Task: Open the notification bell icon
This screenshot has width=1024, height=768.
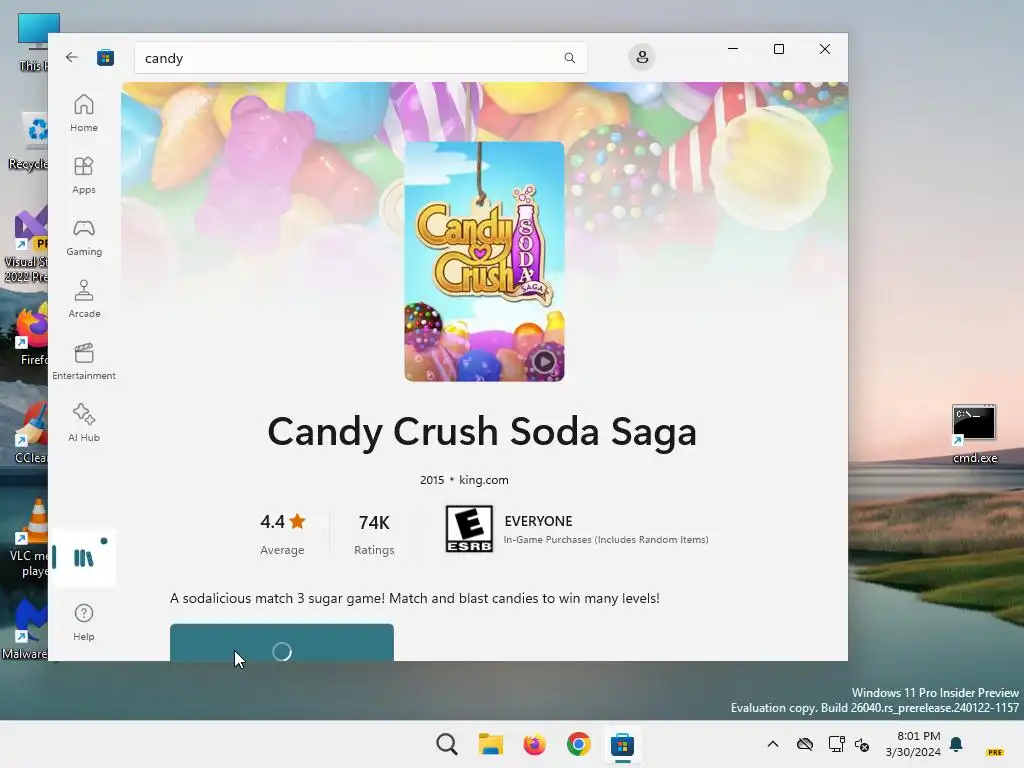Action: click(957, 744)
